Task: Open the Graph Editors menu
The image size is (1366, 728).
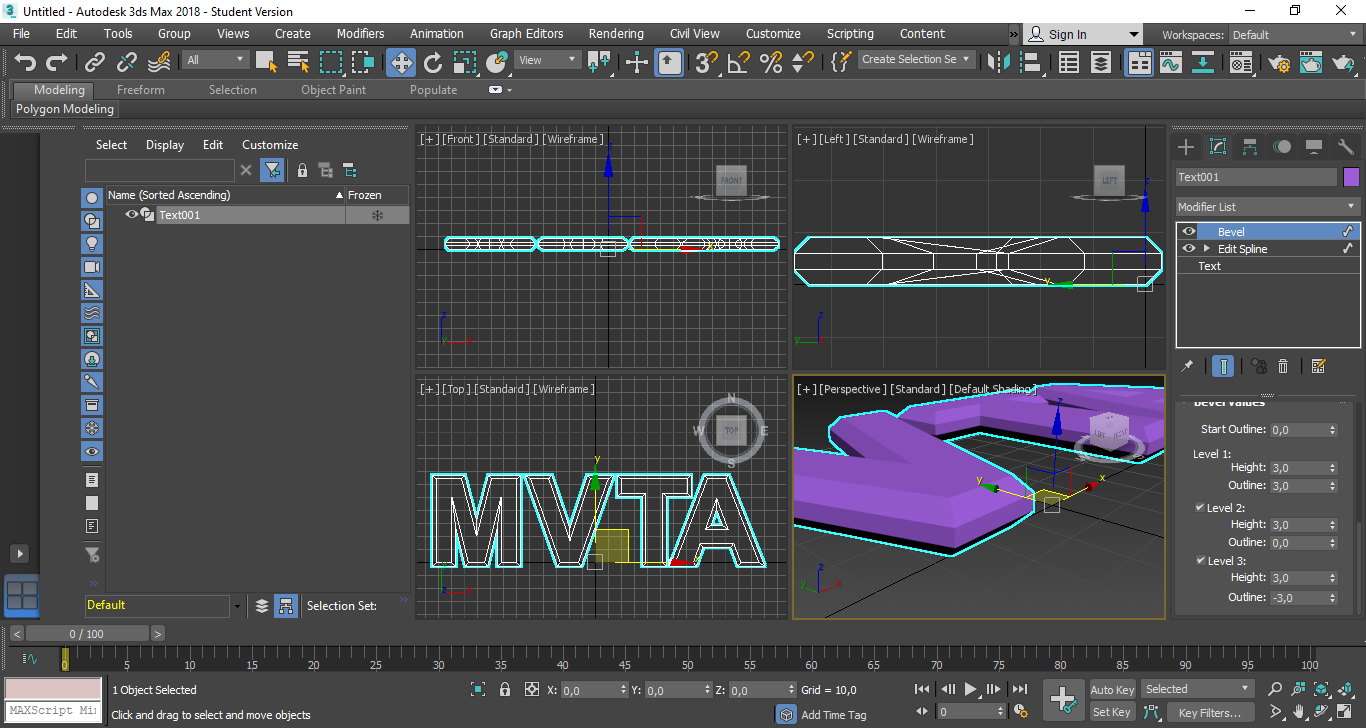Action: (526, 33)
